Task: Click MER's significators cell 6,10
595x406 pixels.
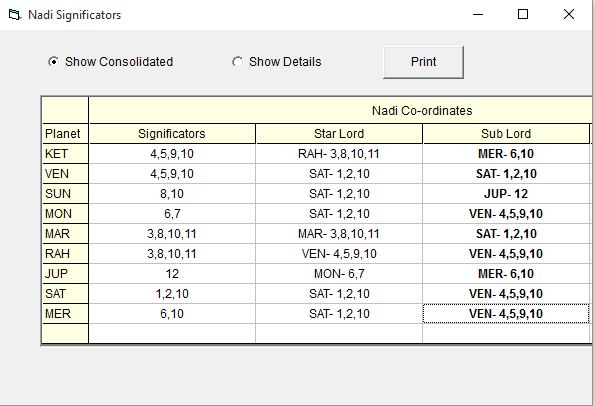Action: coord(172,314)
